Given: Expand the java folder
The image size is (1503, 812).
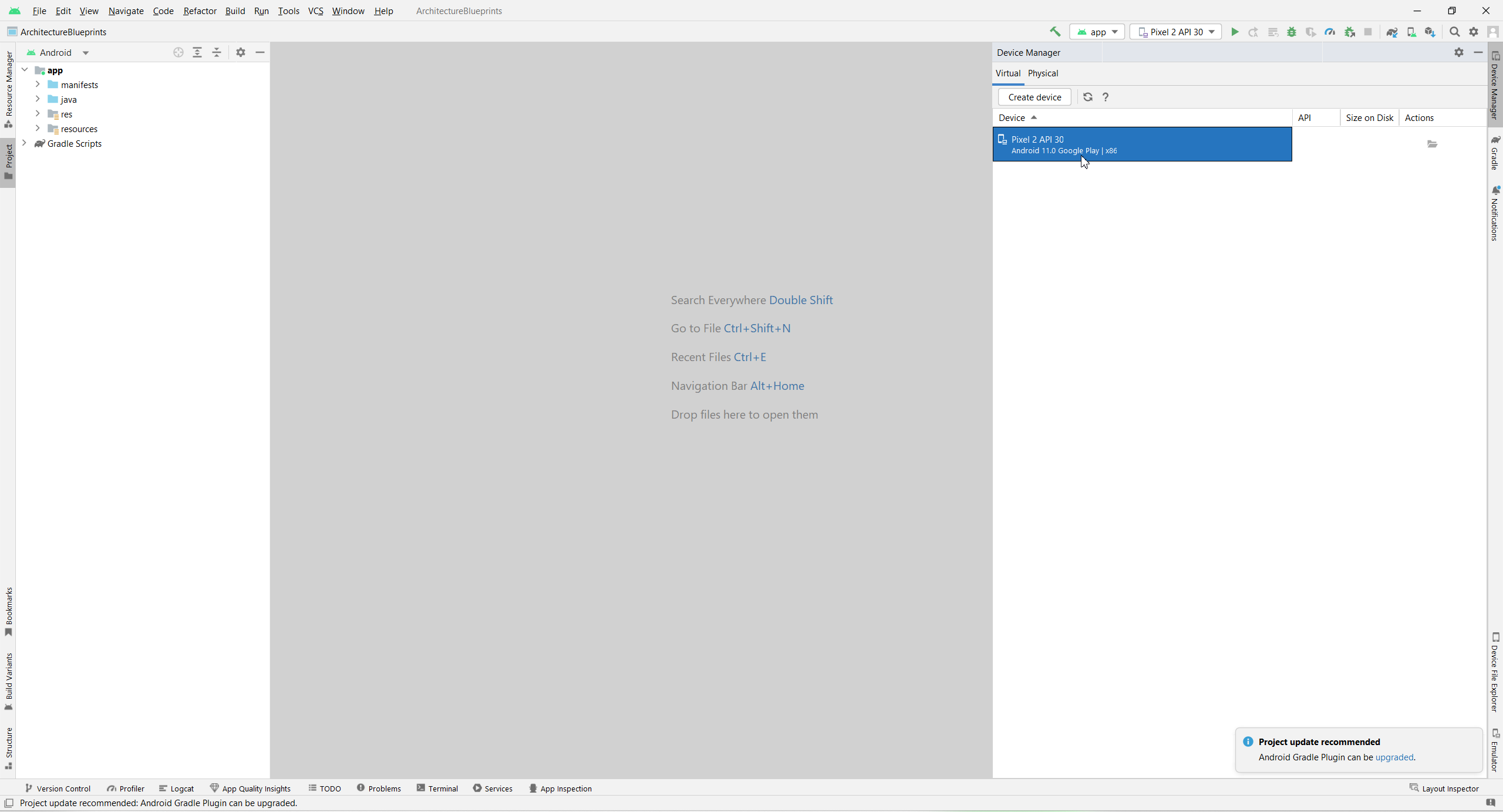Looking at the screenshot, I should pos(38,99).
